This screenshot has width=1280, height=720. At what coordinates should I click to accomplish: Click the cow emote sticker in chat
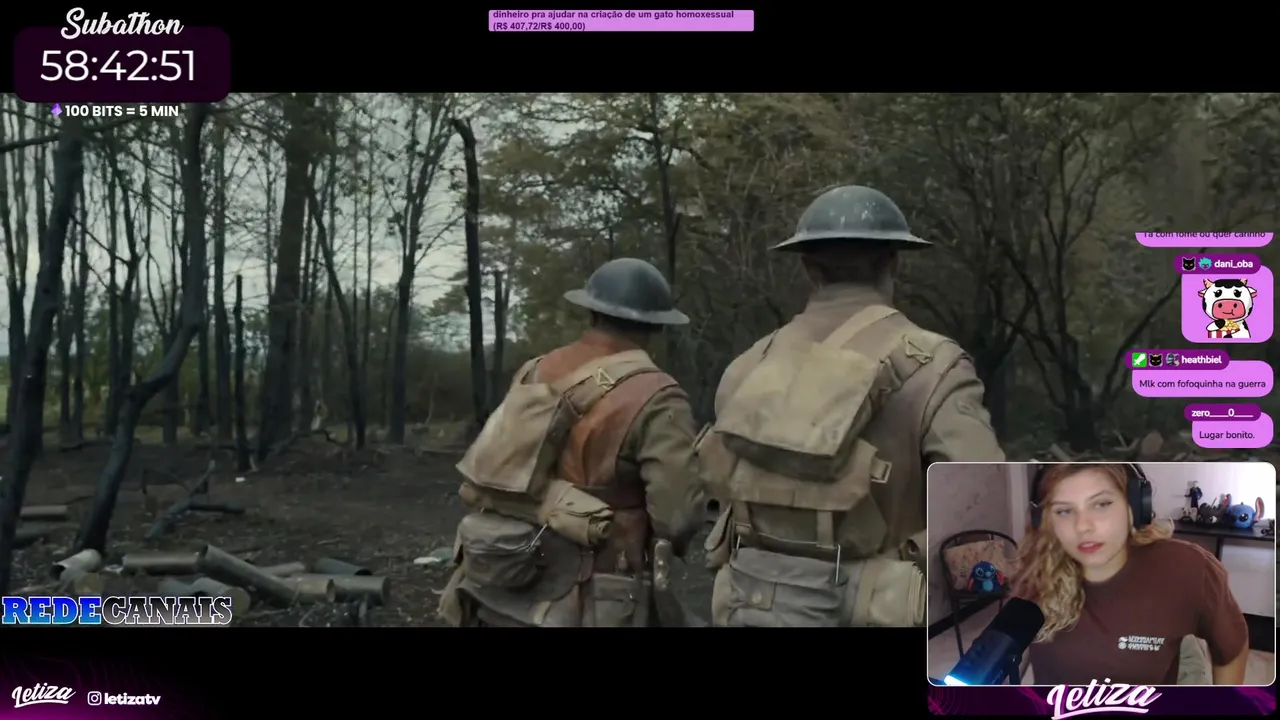pyautogui.click(x=1227, y=309)
